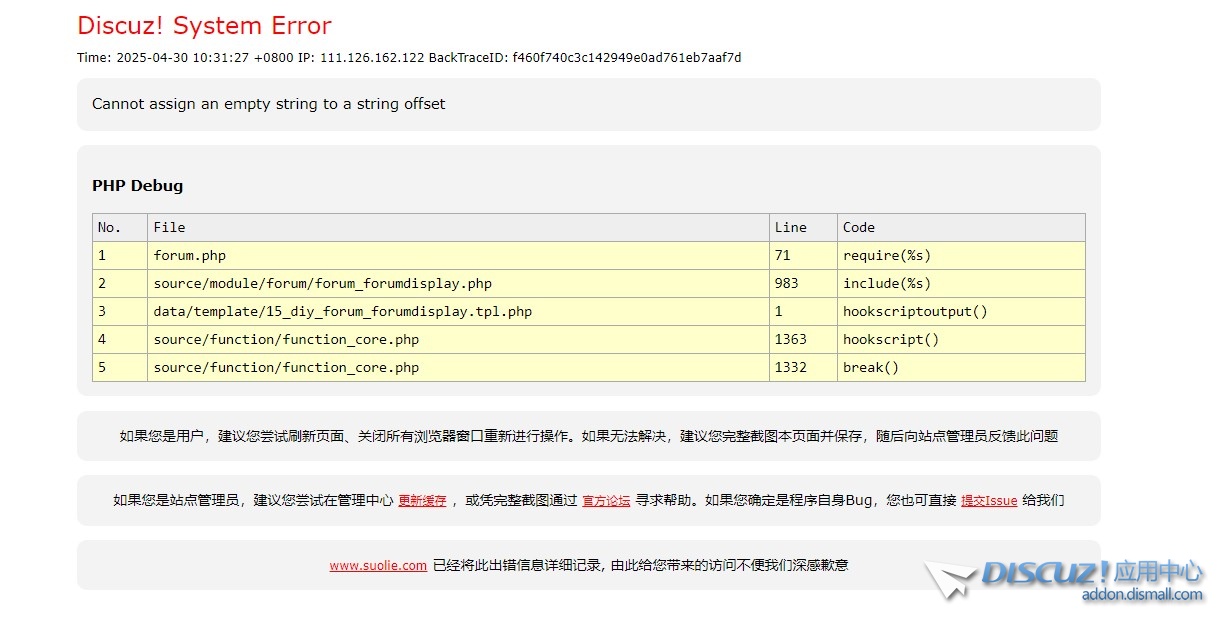Click the function_core.php cell in row 4

(x=459, y=339)
